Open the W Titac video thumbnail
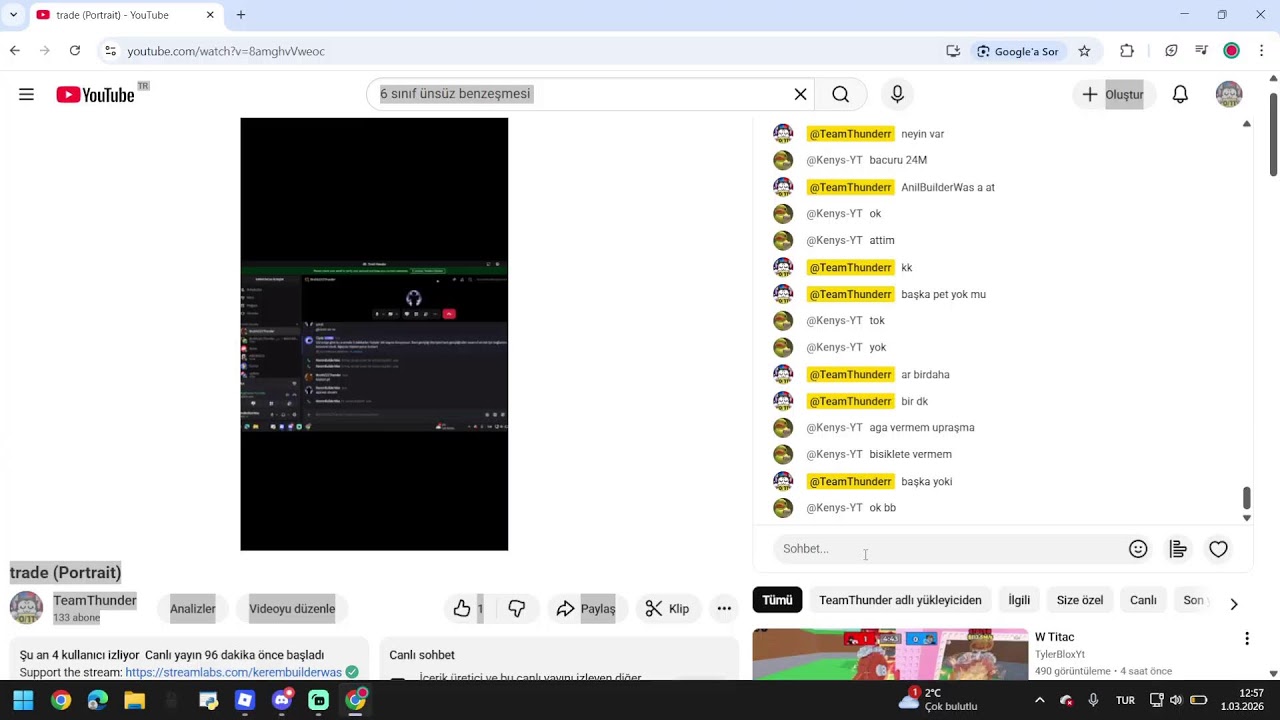The width and height of the screenshot is (1280, 720). tap(890, 654)
